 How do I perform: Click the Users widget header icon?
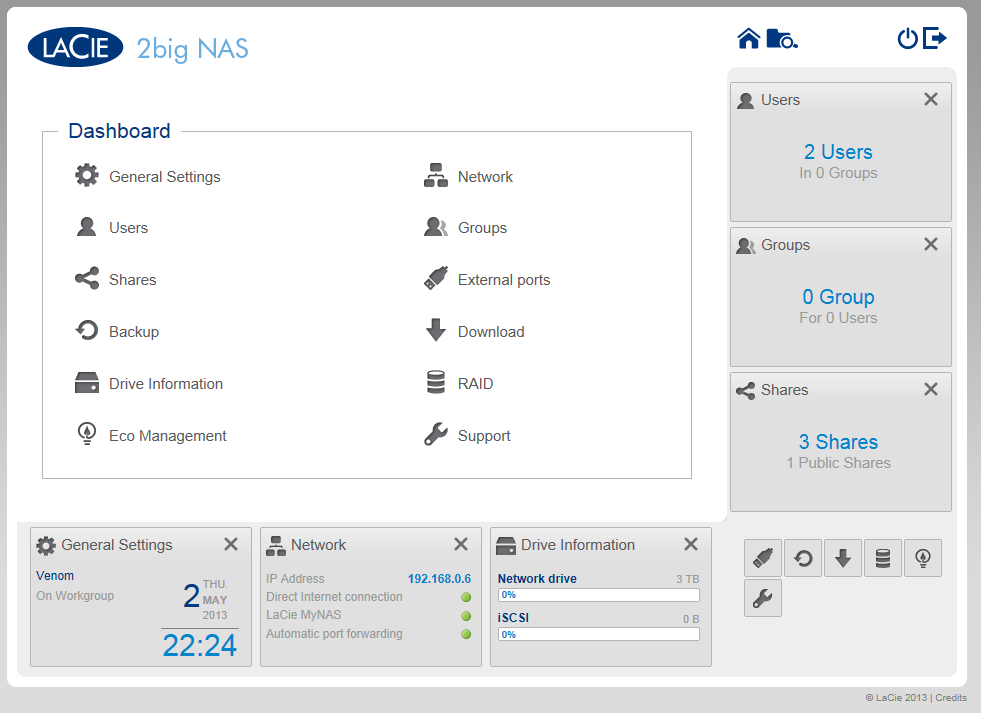pos(746,100)
